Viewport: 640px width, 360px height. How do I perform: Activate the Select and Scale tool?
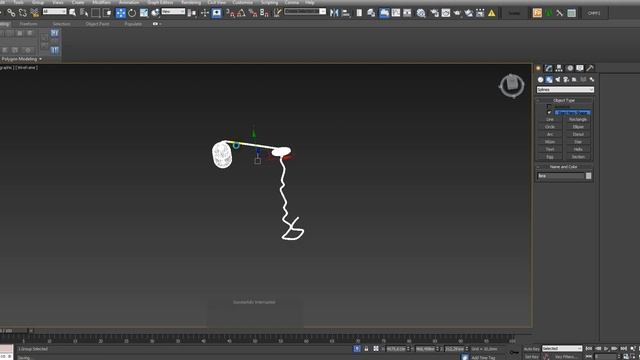pyautogui.click(x=144, y=13)
